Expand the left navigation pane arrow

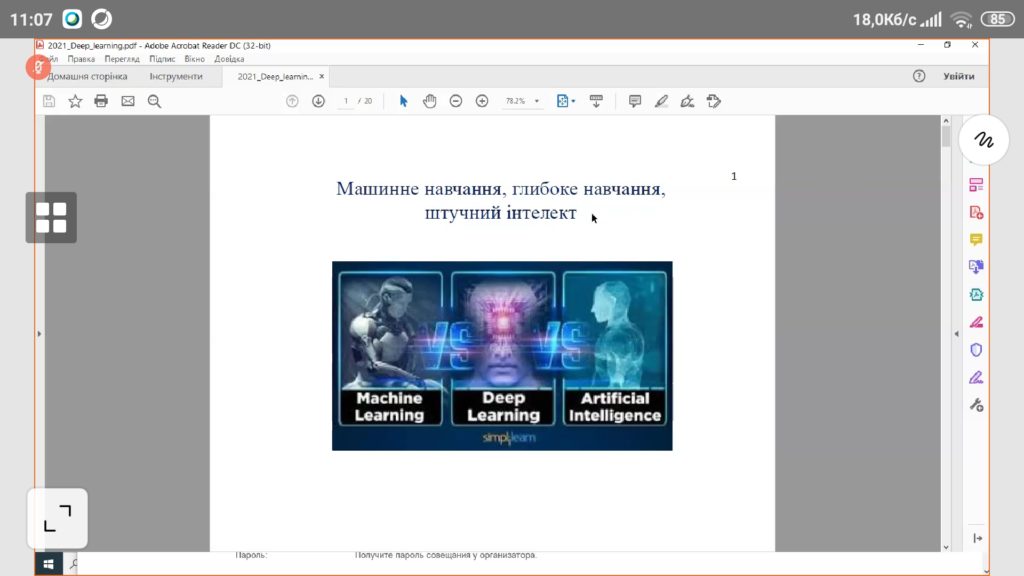pos(40,333)
